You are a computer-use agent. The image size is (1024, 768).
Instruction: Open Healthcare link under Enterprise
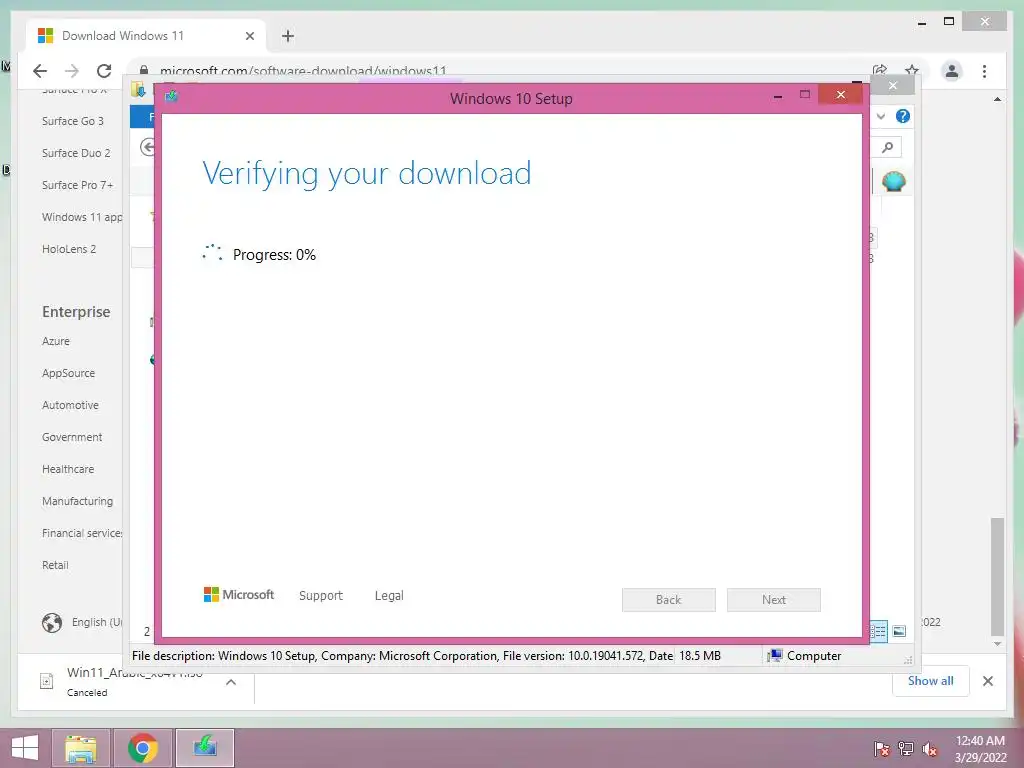68,469
